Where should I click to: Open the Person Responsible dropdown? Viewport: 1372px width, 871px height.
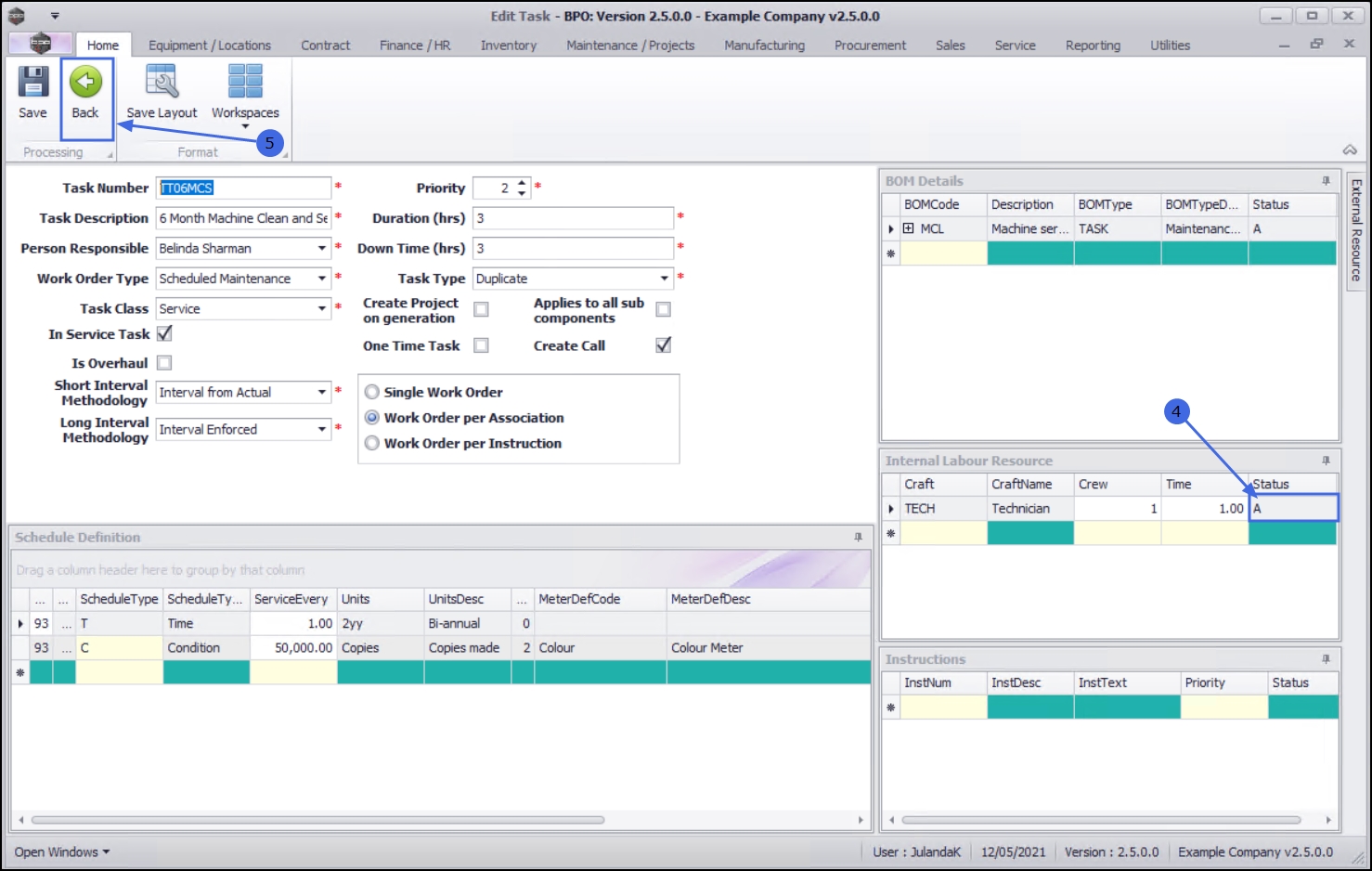click(322, 248)
